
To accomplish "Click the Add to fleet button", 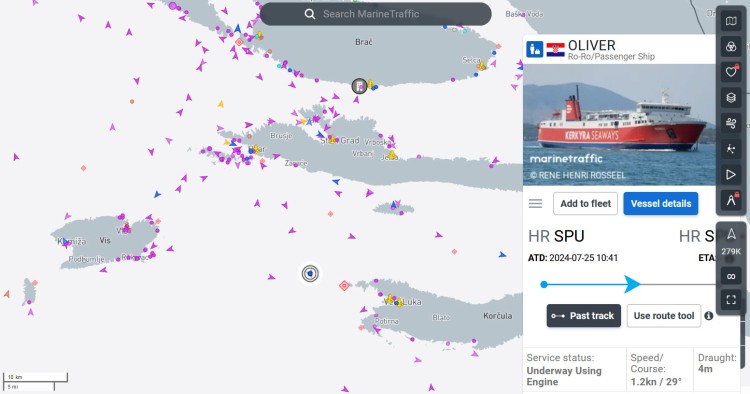I will click(585, 204).
